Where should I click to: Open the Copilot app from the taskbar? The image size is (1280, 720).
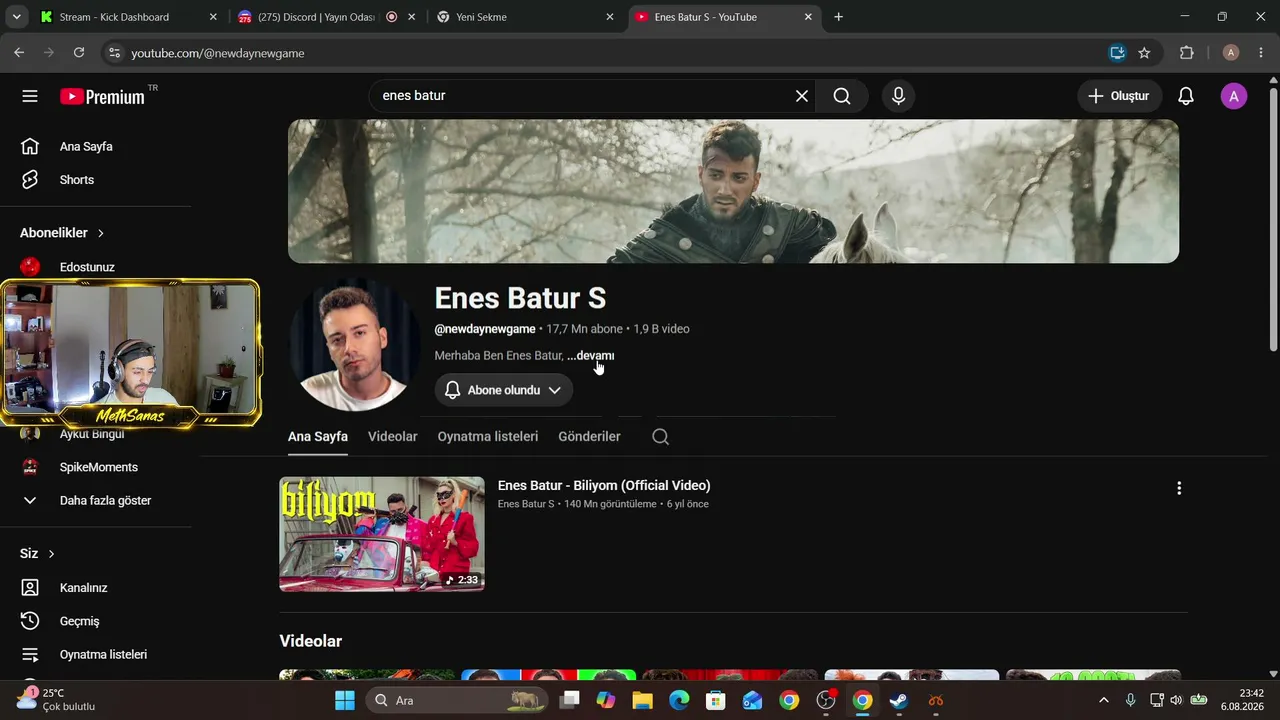click(606, 700)
